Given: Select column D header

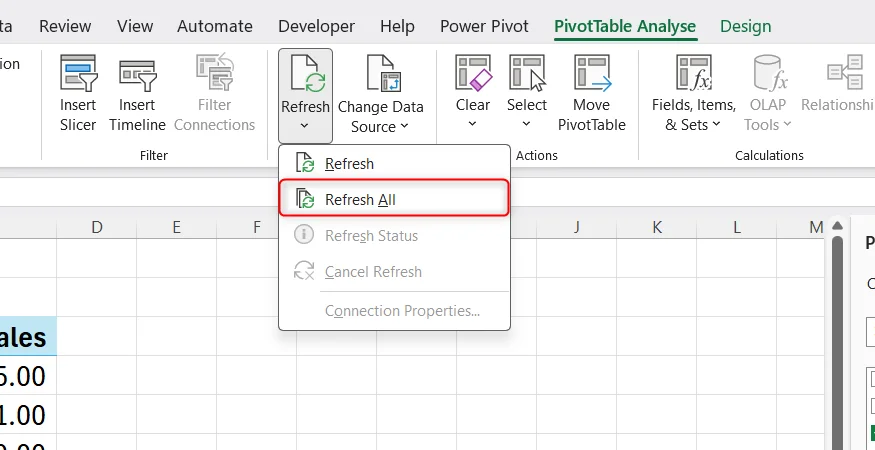Looking at the screenshot, I should pyautogui.click(x=97, y=227).
